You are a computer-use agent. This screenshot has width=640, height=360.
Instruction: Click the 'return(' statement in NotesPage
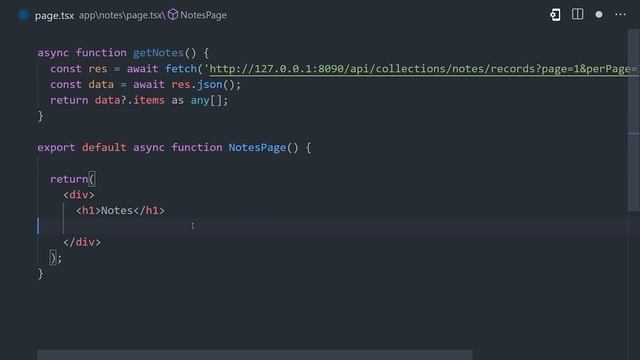tap(73, 179)
